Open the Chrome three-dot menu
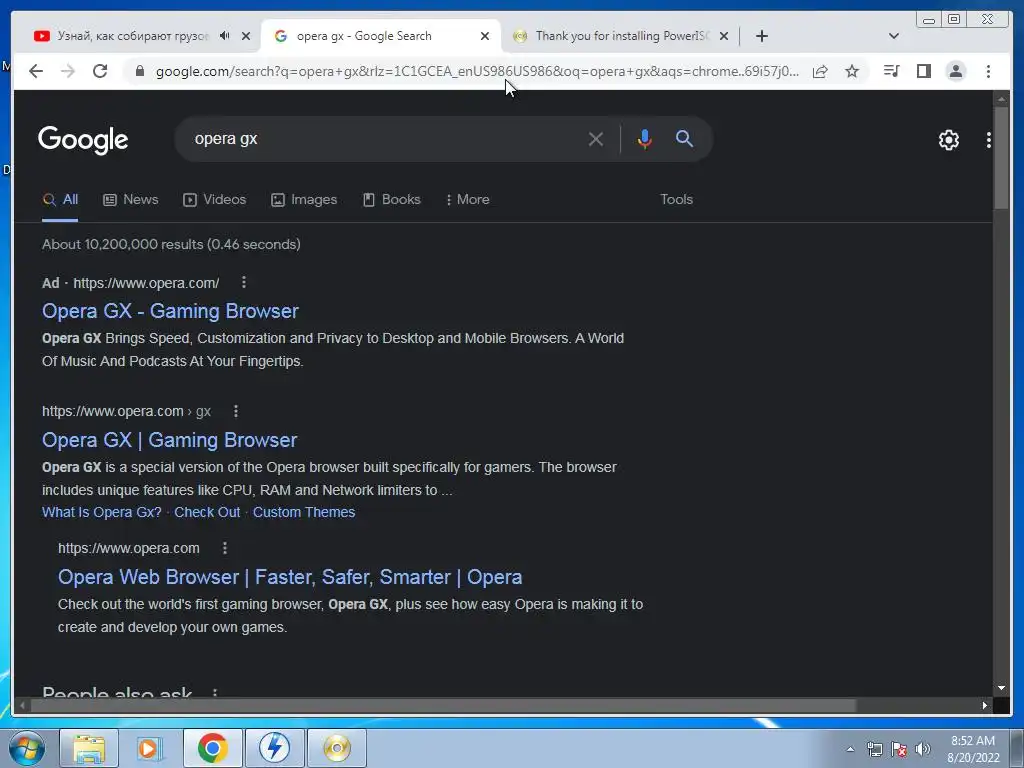The height and width of the screenshot is (768, 1024). [x=988, y=71]
